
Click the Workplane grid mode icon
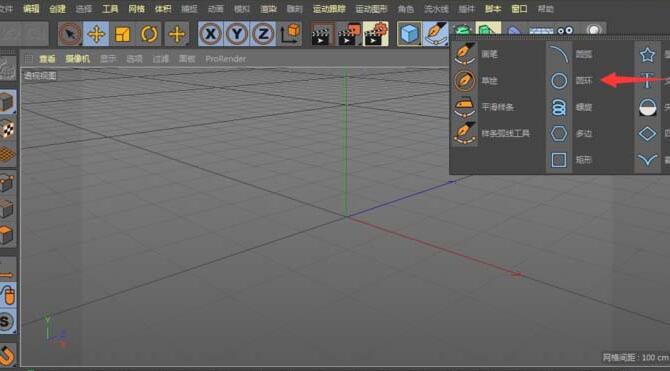tap(7, 155)
